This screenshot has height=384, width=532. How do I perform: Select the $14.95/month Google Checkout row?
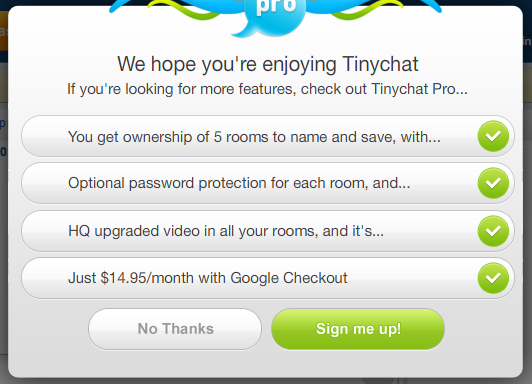[268, 278]
